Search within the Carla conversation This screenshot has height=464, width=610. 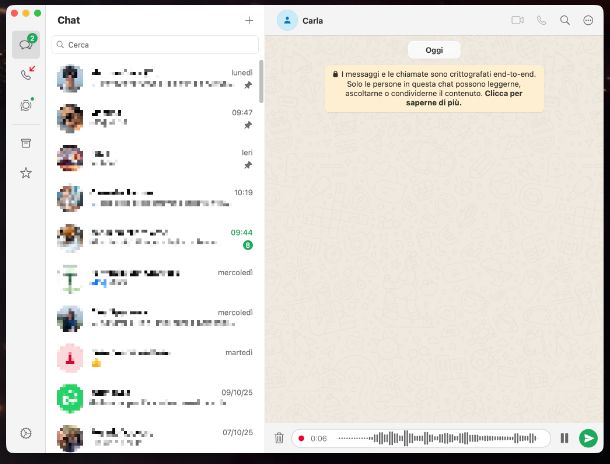[565, 20]
